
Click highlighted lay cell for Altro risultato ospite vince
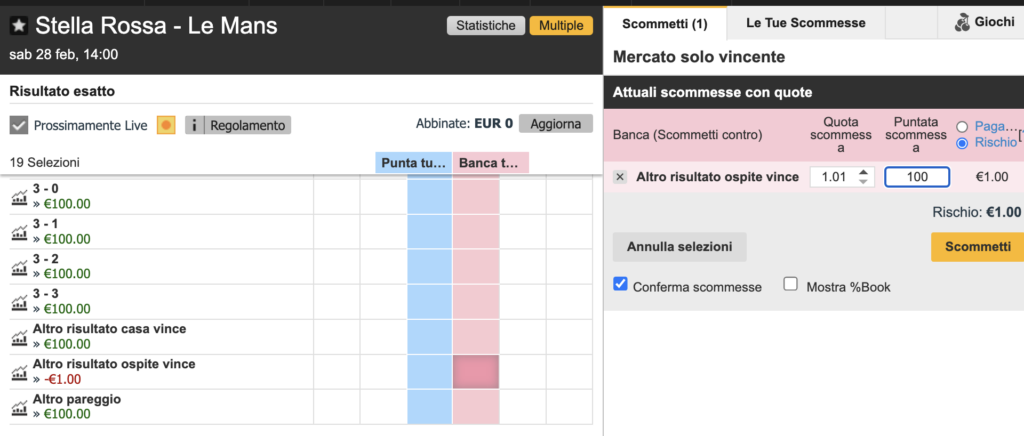[x=476, y=372]
